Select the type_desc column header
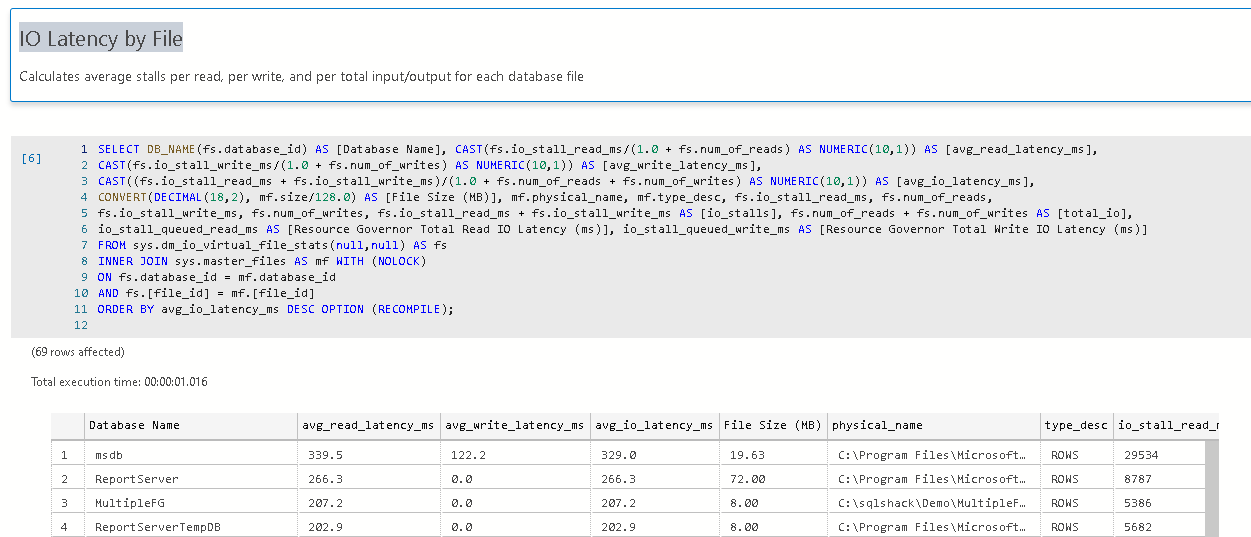 pos(1075,425)
